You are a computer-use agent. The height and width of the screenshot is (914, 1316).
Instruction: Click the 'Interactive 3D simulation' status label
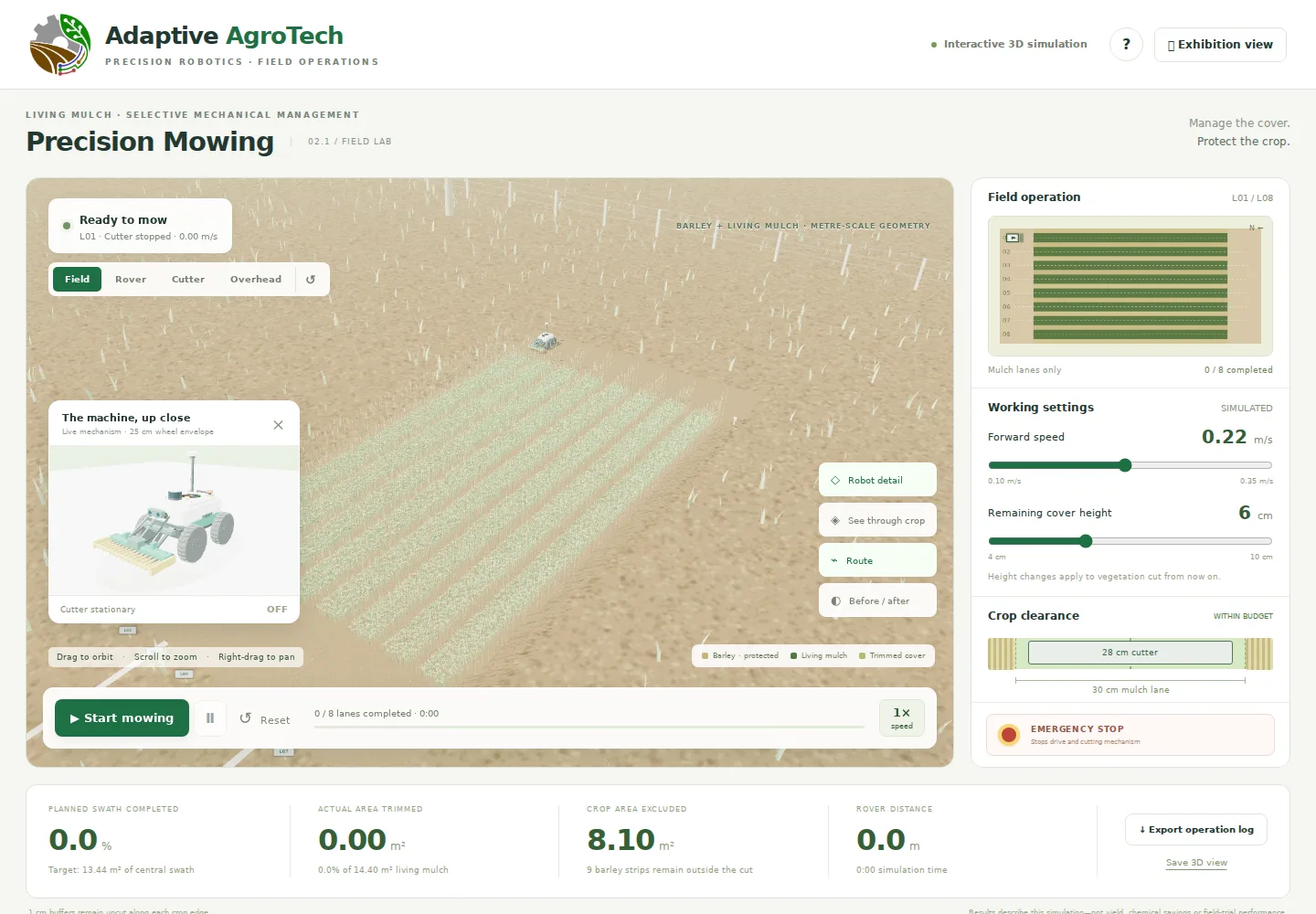[1009, 44]
